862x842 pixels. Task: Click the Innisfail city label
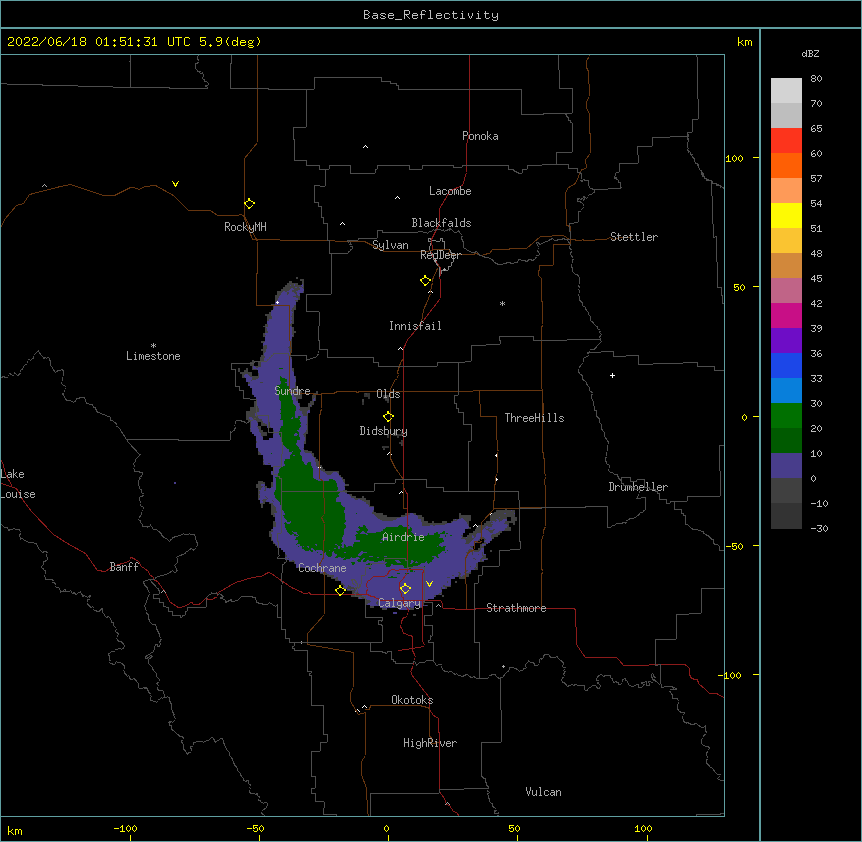[x=415, y=326]
